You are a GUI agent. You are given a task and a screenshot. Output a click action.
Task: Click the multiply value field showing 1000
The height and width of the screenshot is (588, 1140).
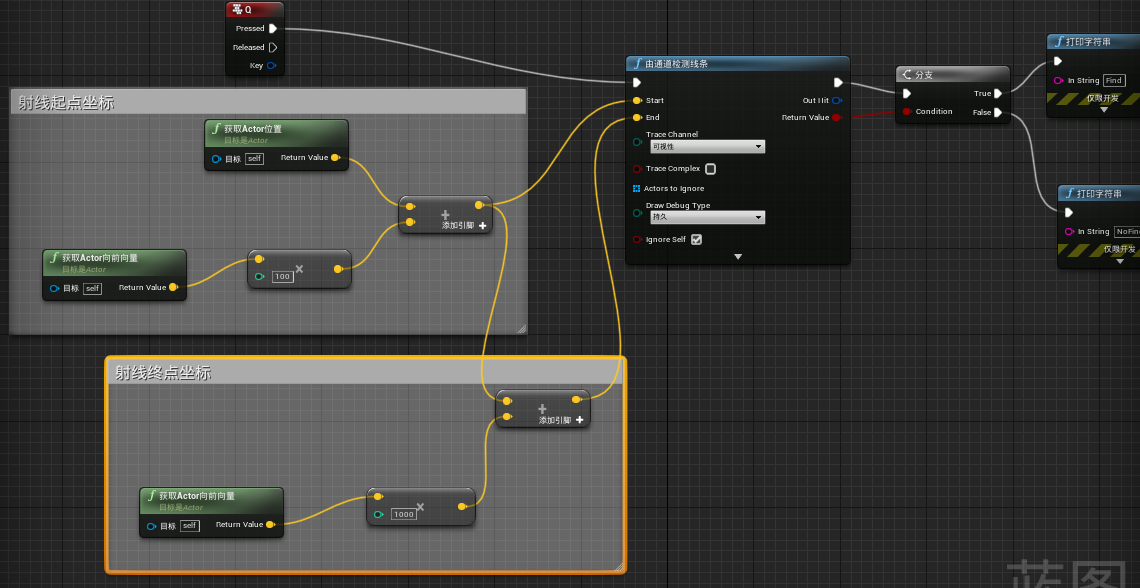tap(404, 514)
